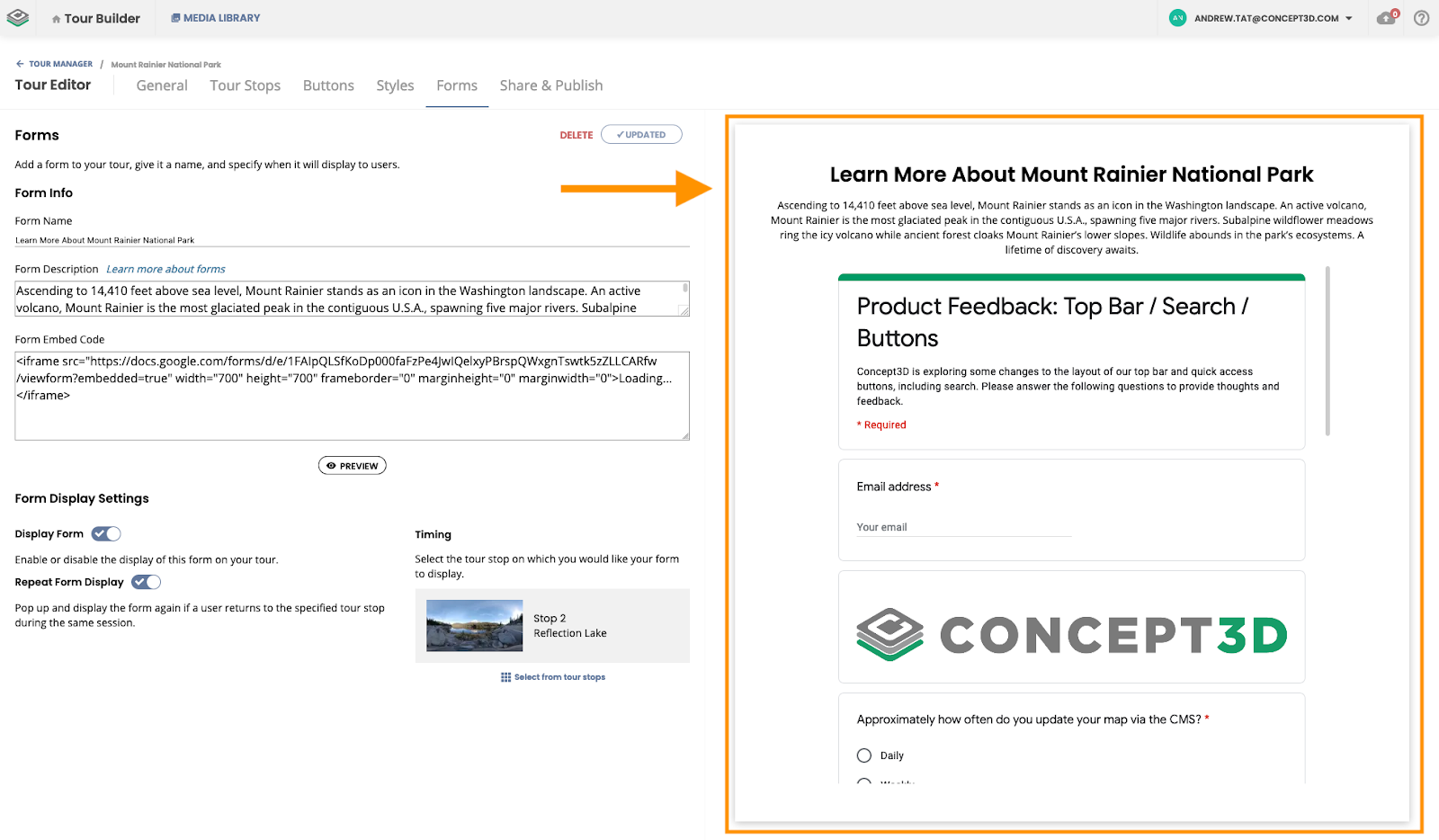The width and height of the screenshot is (1439, 840).
Task: Go back to Tour Manager
Action: [x=54, y=64]
